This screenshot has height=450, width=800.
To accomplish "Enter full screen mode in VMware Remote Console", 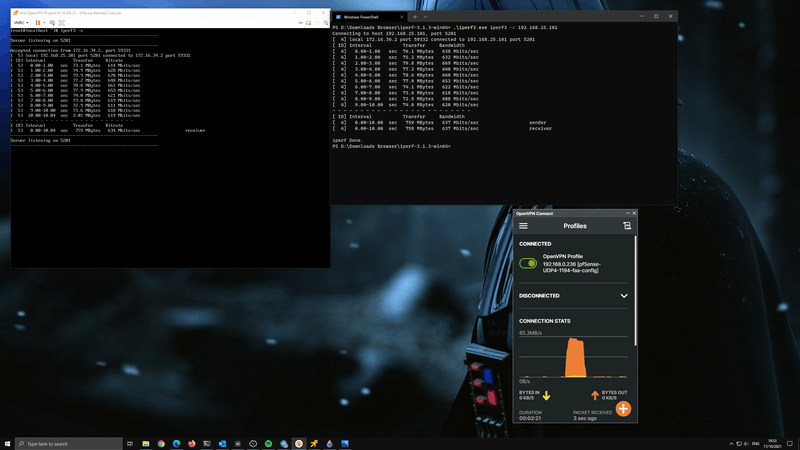I will (62, 22).
